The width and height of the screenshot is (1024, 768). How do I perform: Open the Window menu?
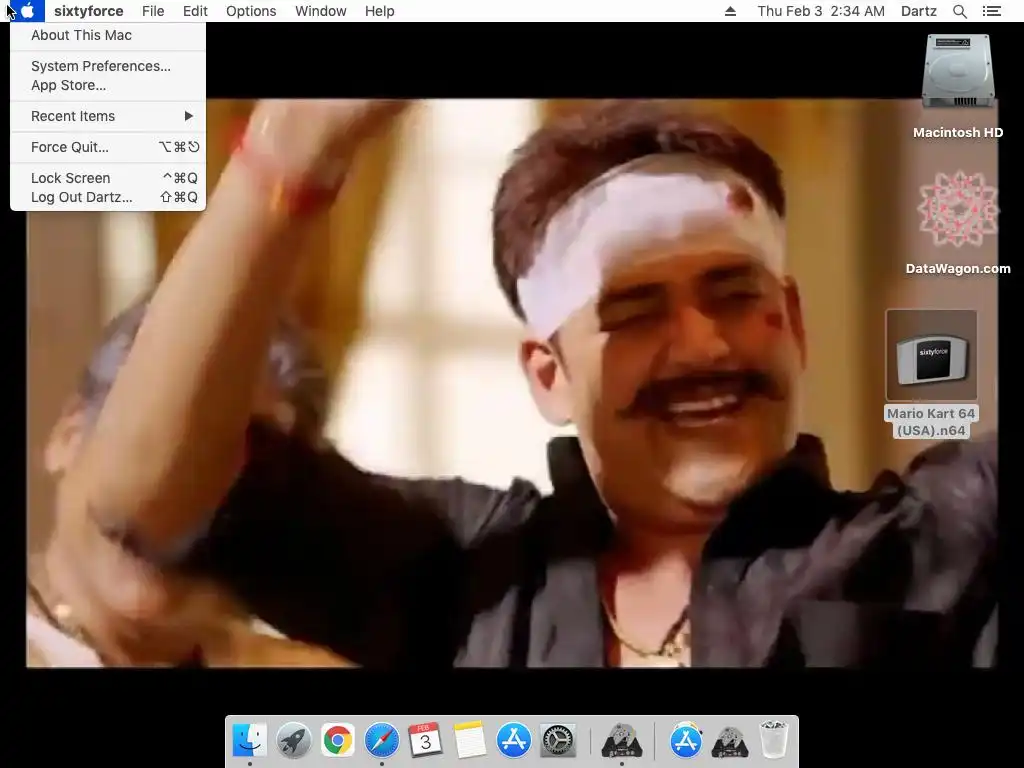pyautogui.click(x=321, y=11)
